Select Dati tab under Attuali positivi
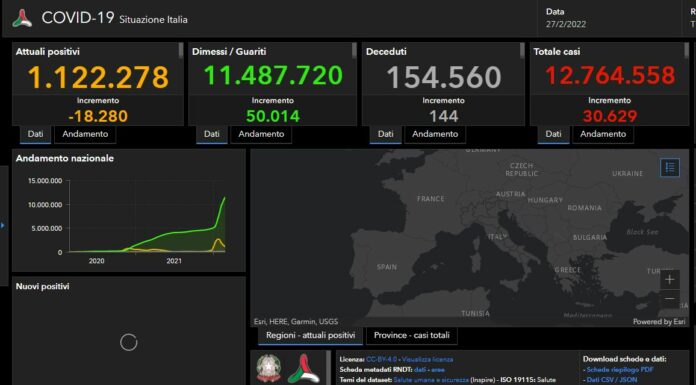Viewport: 696px width, 385px height. [x=36, y=134]
